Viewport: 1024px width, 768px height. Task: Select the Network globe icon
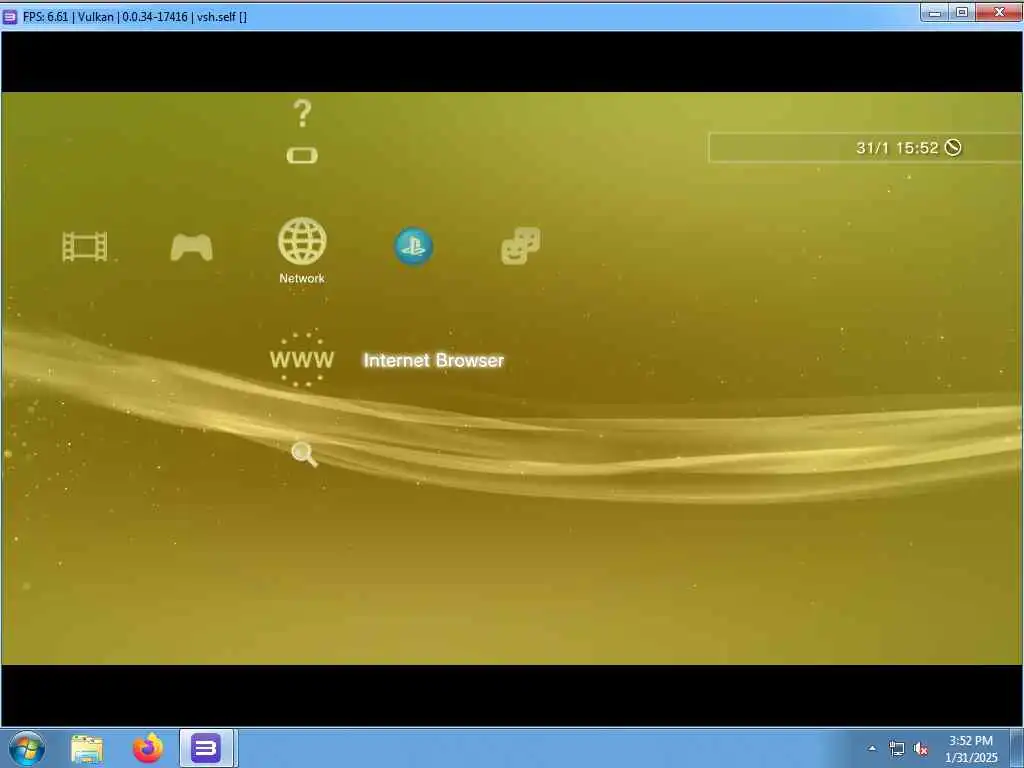coord(302,241)
